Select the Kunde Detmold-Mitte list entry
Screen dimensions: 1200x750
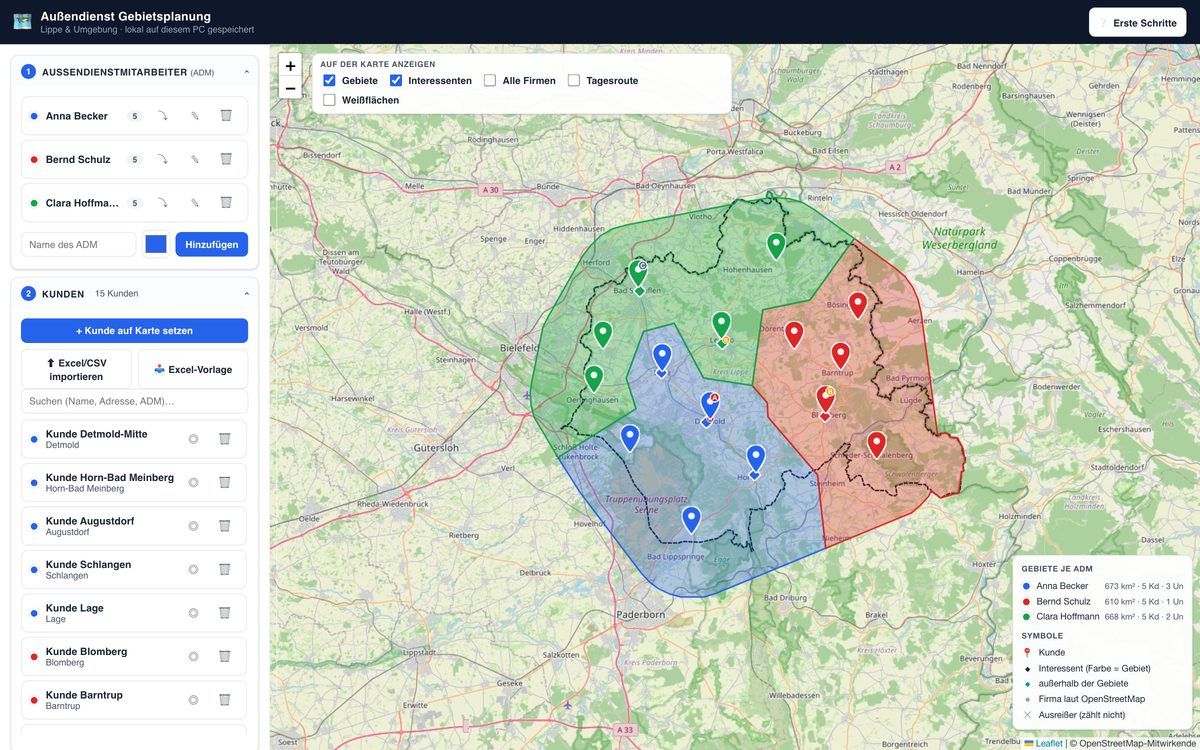134,439
